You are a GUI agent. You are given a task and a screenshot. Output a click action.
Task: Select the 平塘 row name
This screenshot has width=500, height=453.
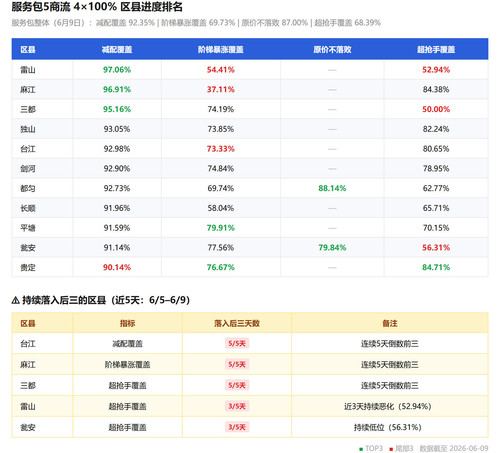pos(28,228)
